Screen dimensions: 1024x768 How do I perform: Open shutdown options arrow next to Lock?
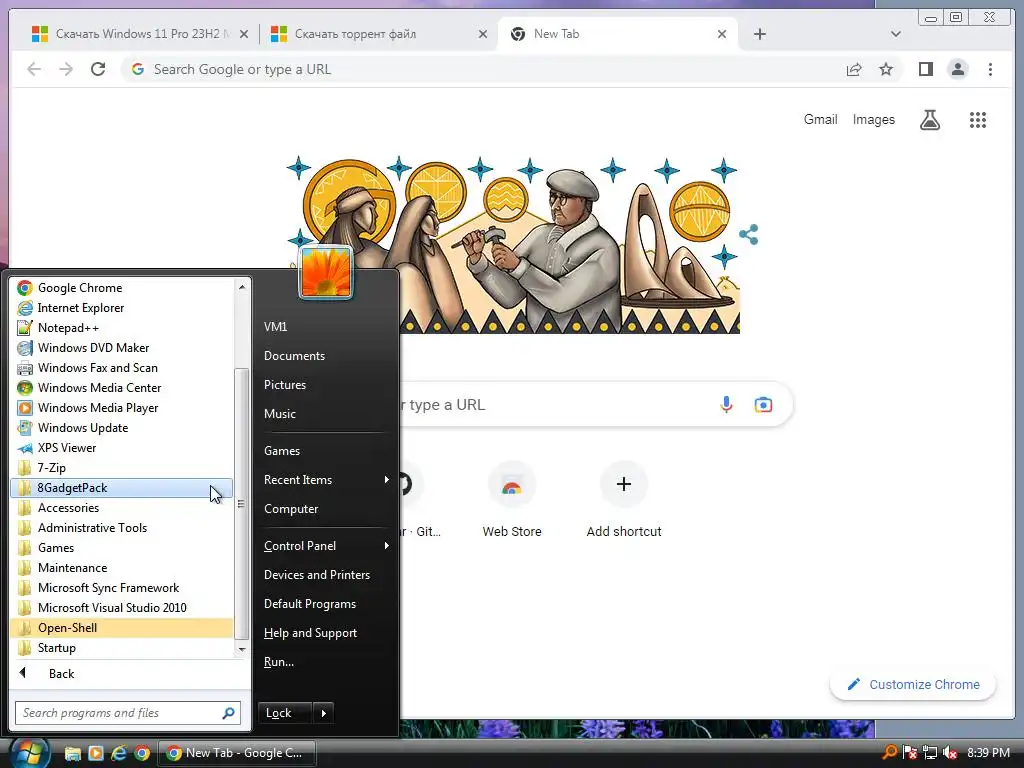tap(324, 713)
